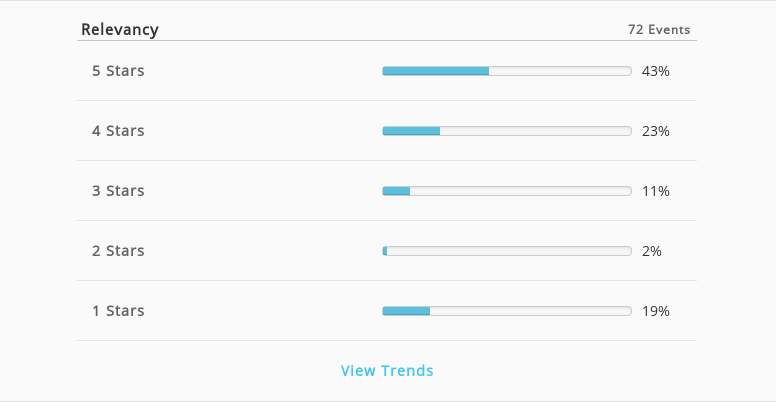This screenshot has width=776, height=402.
Task: Click the 19% value label
Action: [x=656, y=311]
